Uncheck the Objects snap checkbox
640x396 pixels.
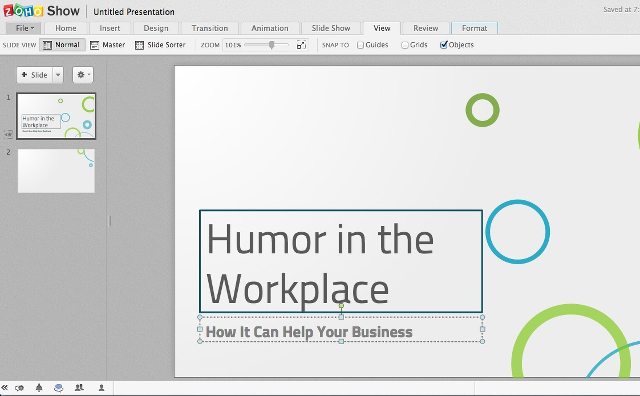click(444, 45)
